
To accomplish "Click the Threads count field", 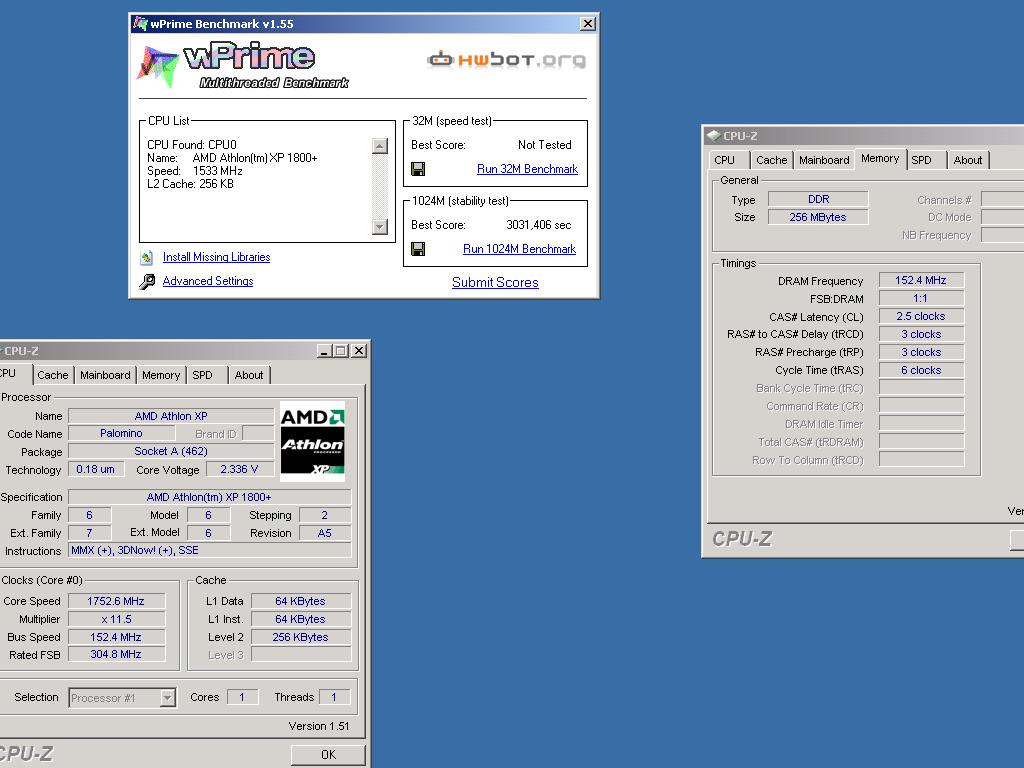I will coord(334,697).
